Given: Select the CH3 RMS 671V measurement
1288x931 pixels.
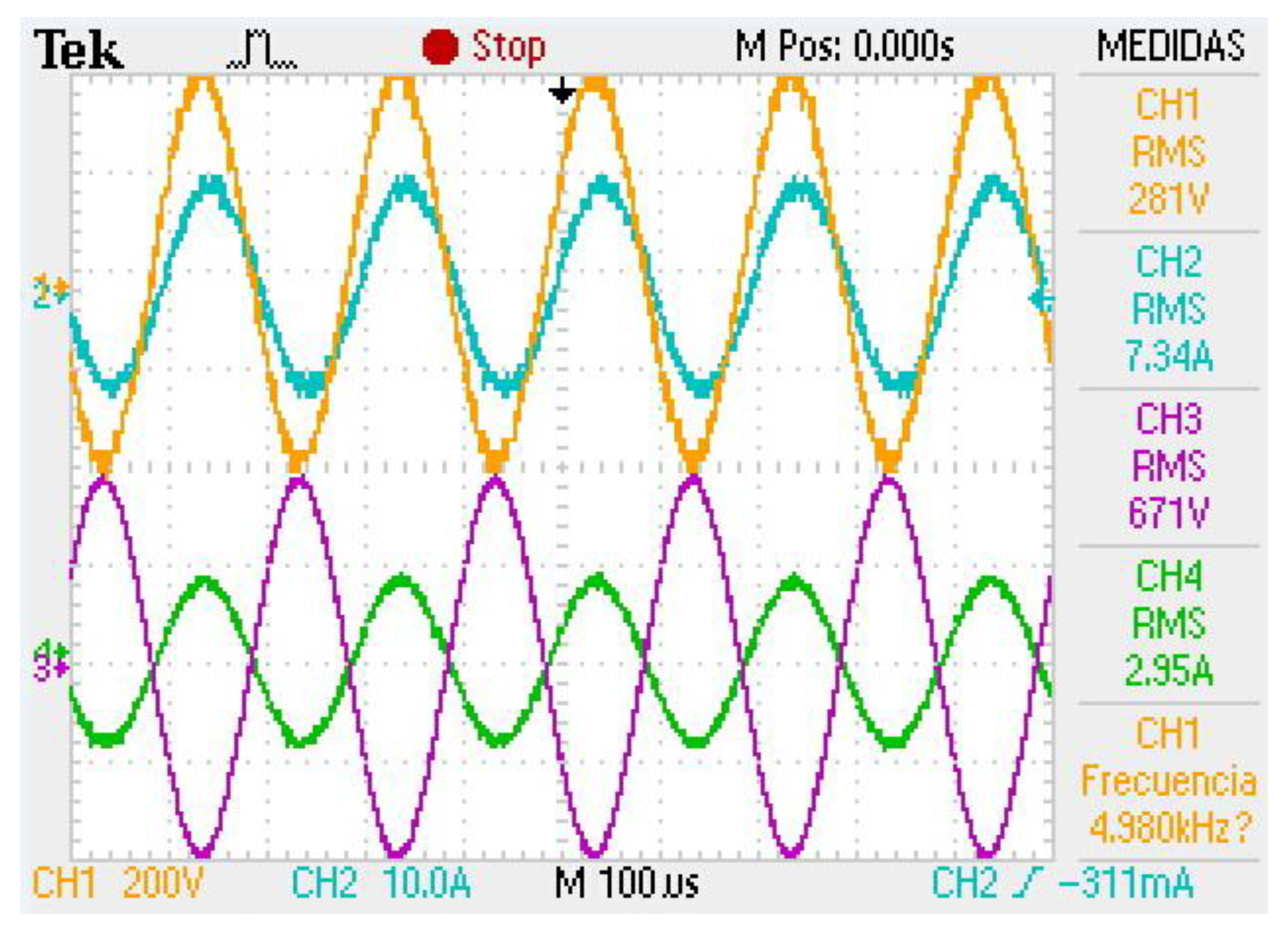Looking at the screenshot, I should coord(1168,467).
